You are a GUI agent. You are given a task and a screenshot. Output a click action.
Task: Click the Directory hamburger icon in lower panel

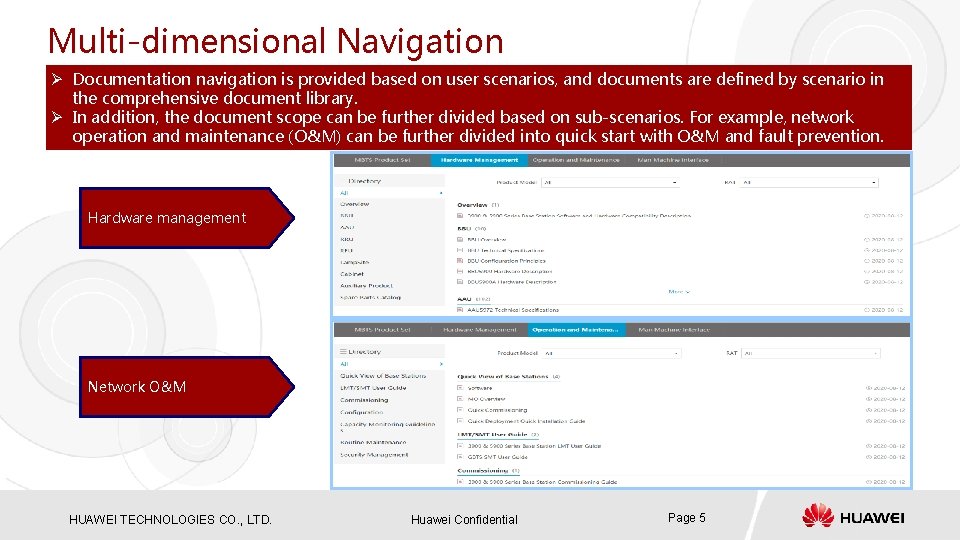tap(343, 352)
